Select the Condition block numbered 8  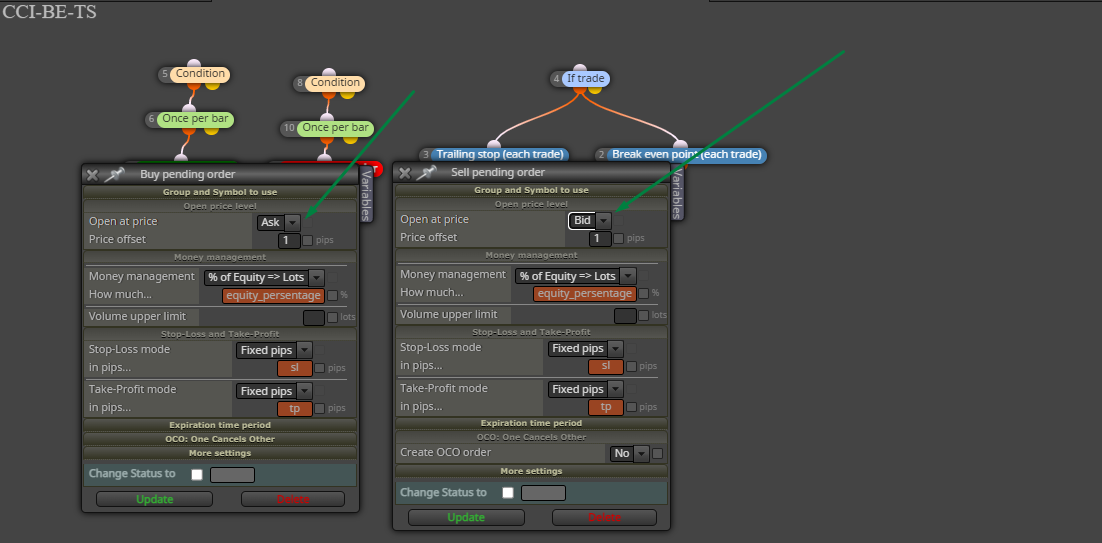tap(335, 83)
